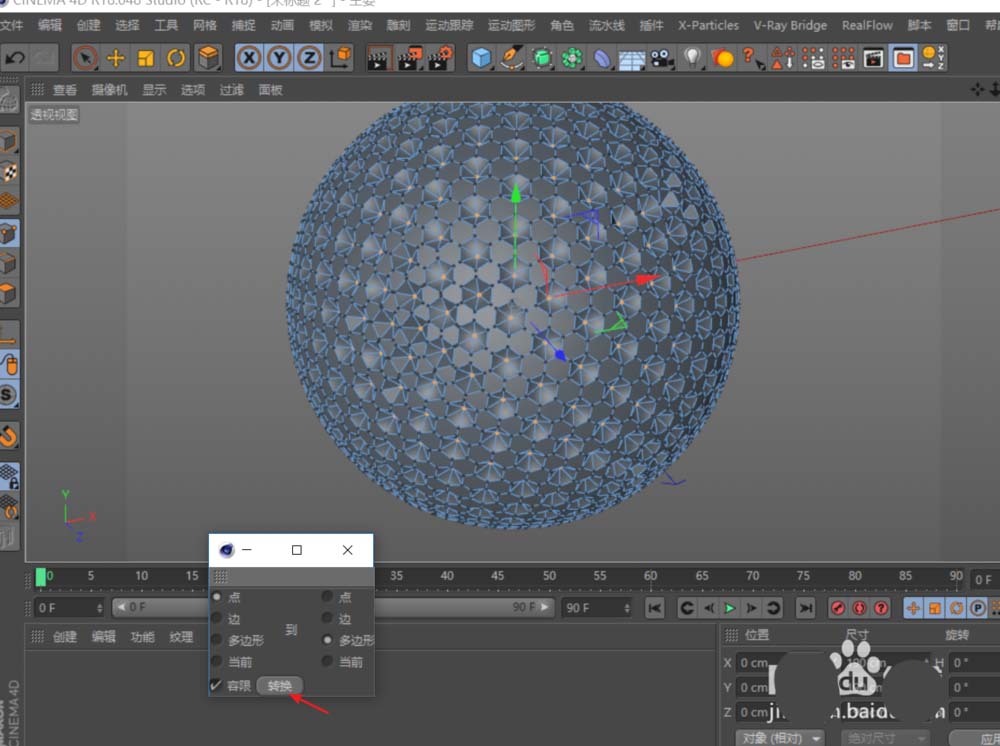Select the Move tool in the toolbar

pyautogui.click(x=116, y=58)
